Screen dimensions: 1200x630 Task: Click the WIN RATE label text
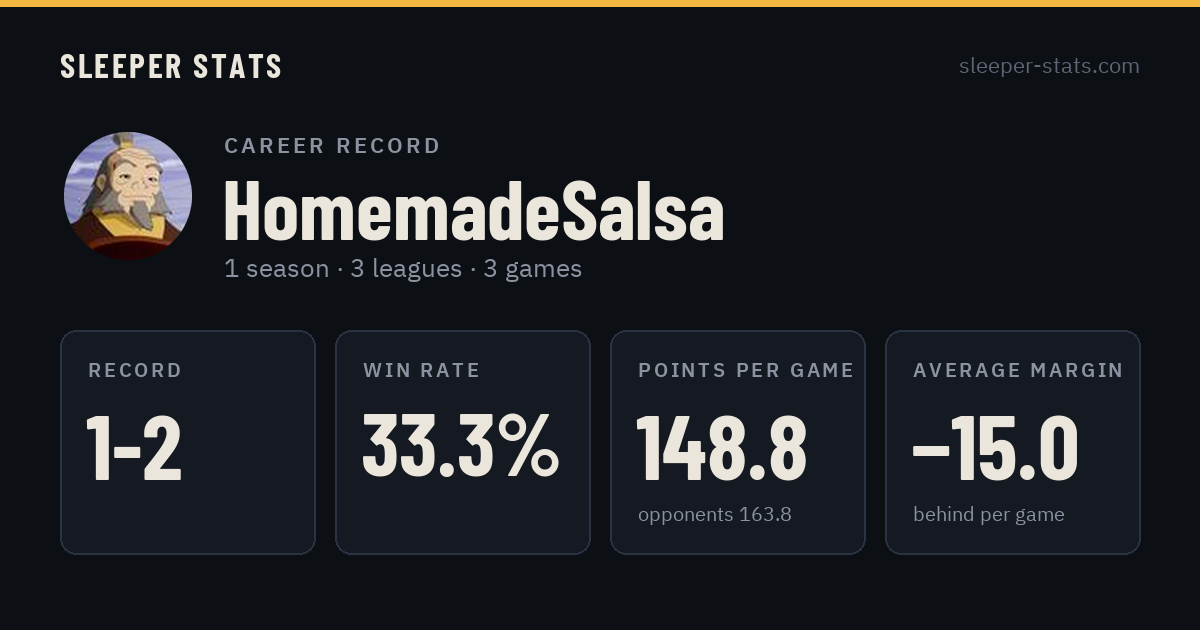click(422, 370)
